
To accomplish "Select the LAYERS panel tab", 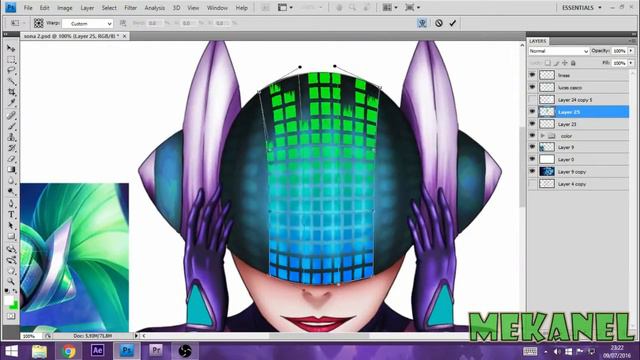I will tap(538, 41).
